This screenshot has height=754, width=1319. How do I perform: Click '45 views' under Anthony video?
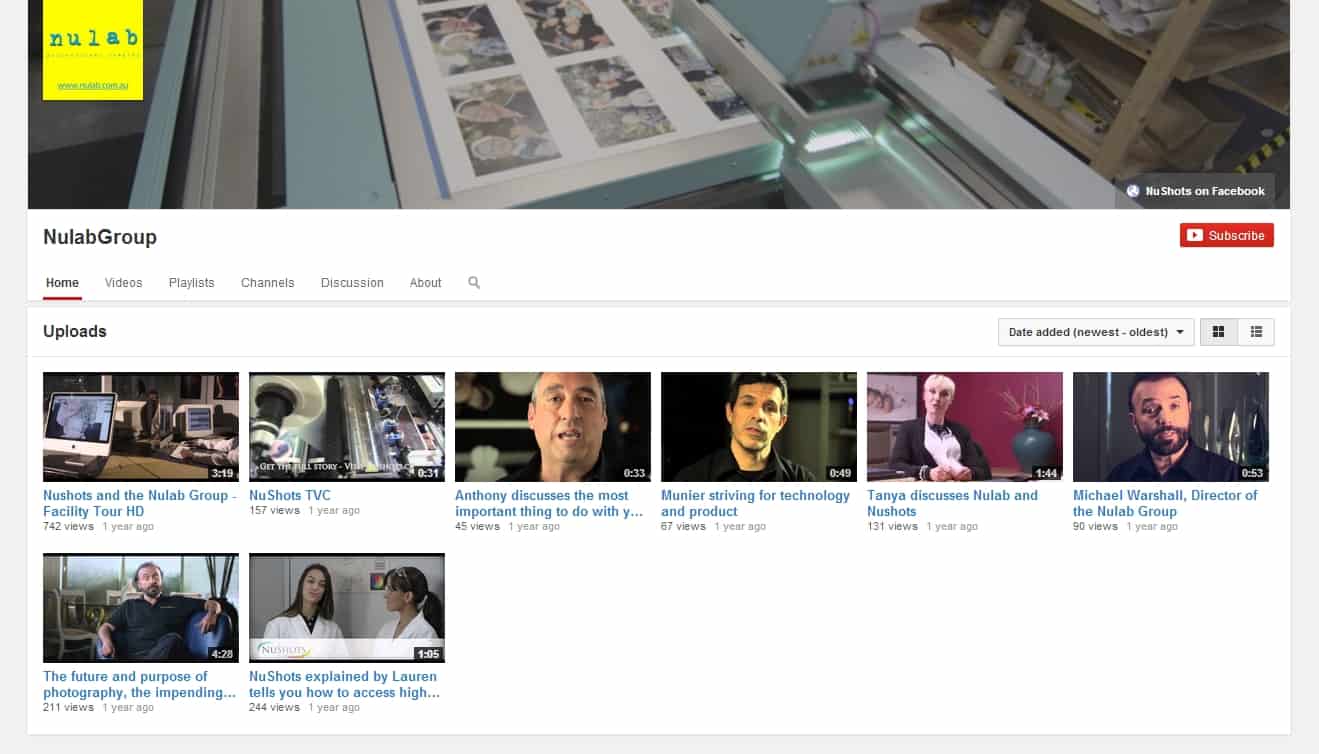pos(477,526)
